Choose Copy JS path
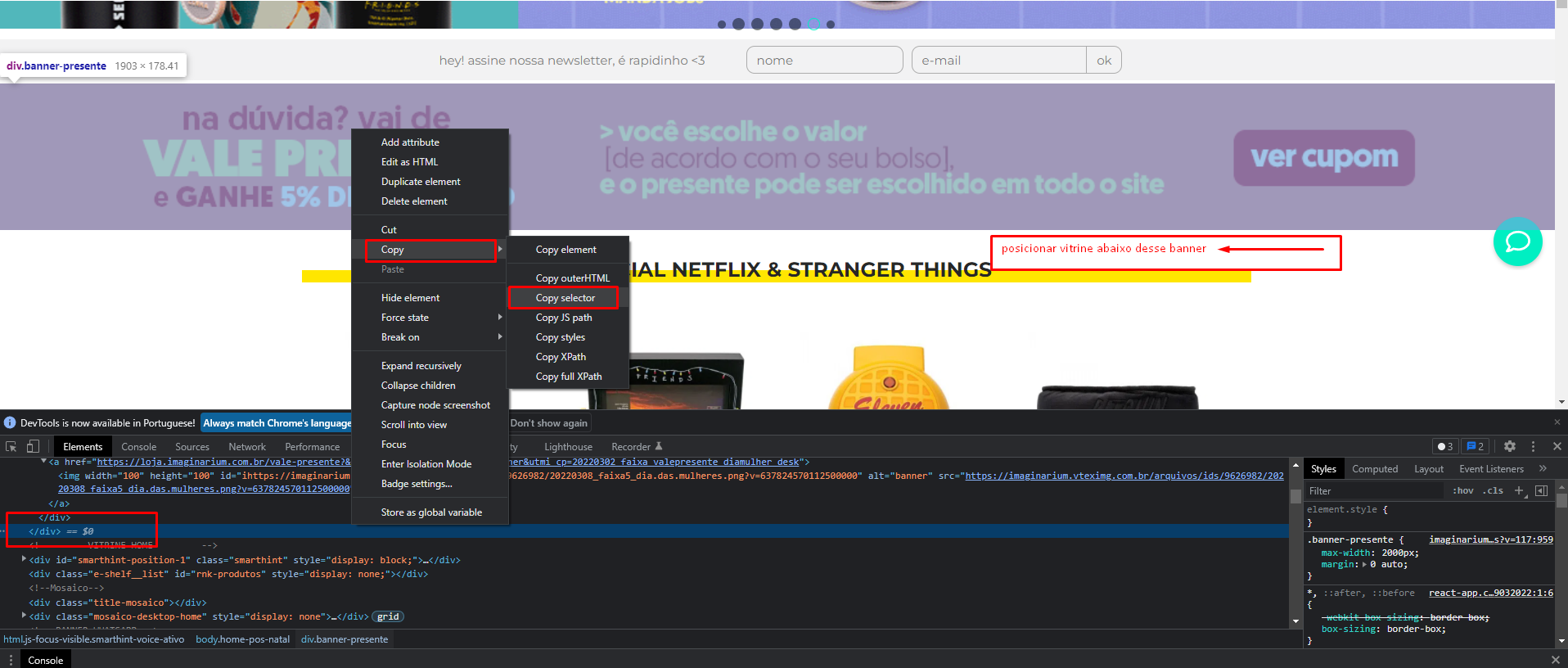Image resolution: width=1568 pixels, height=668 pixels. (x=568, y=318)
